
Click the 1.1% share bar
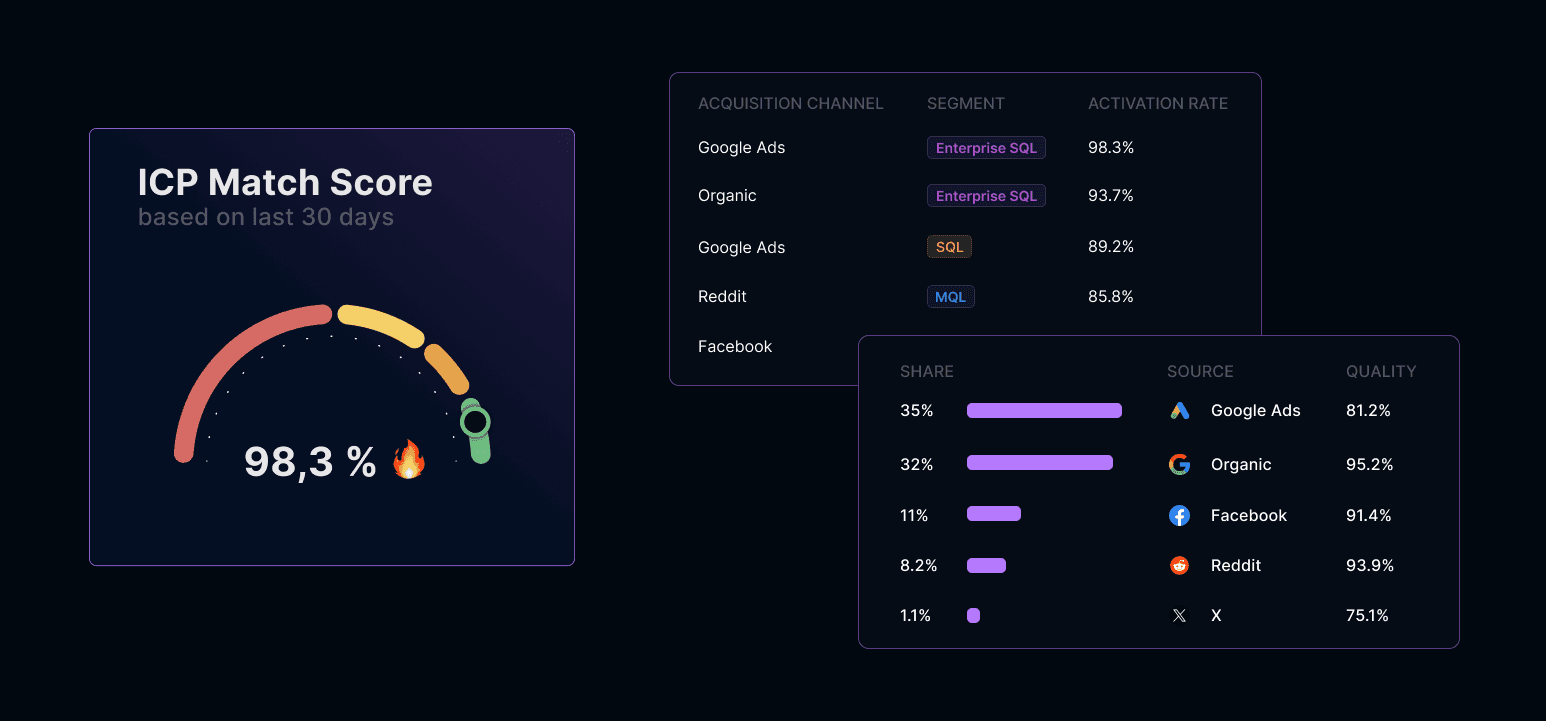[x=973, y=616]
